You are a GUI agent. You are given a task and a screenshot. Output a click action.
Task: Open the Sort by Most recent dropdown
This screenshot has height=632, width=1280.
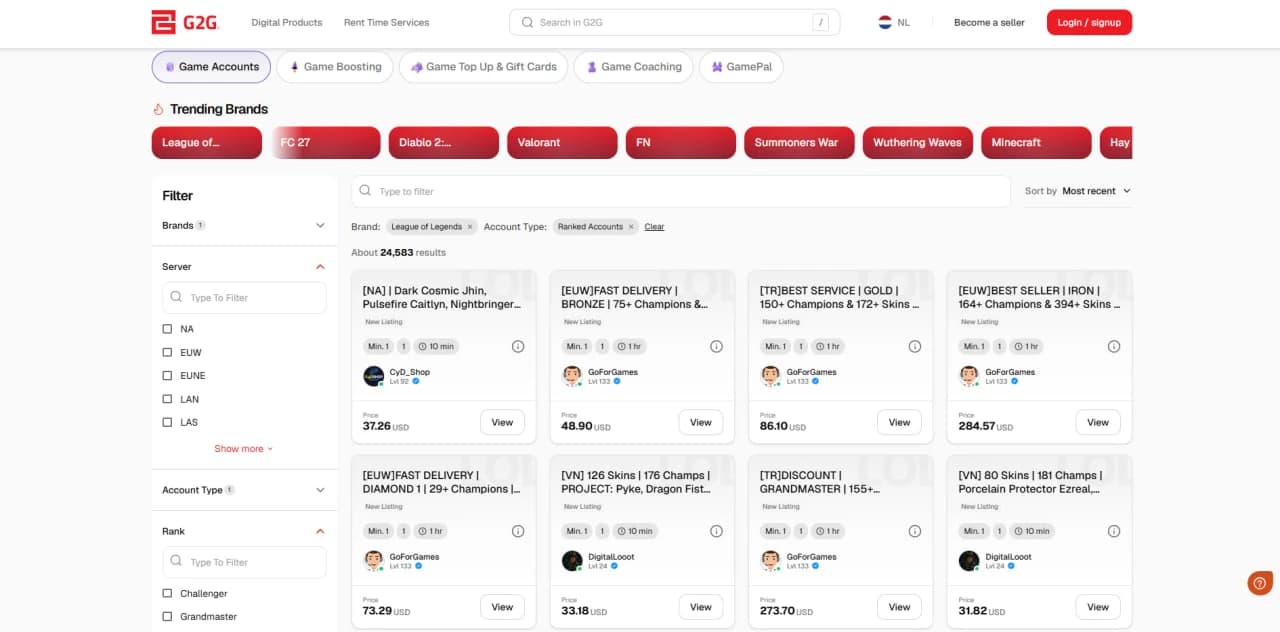[x=1096, y=191]
